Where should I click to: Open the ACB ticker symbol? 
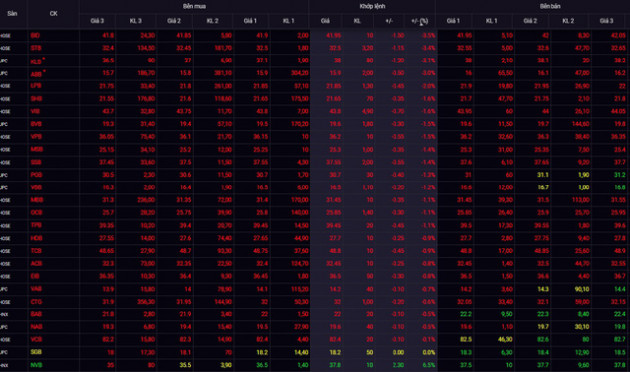36,264
